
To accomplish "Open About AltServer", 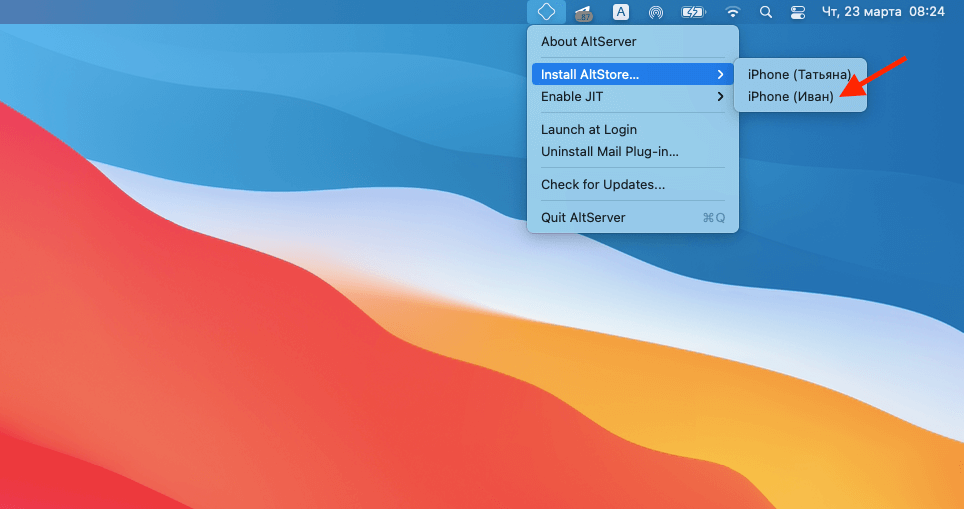I will pos(588,41).
